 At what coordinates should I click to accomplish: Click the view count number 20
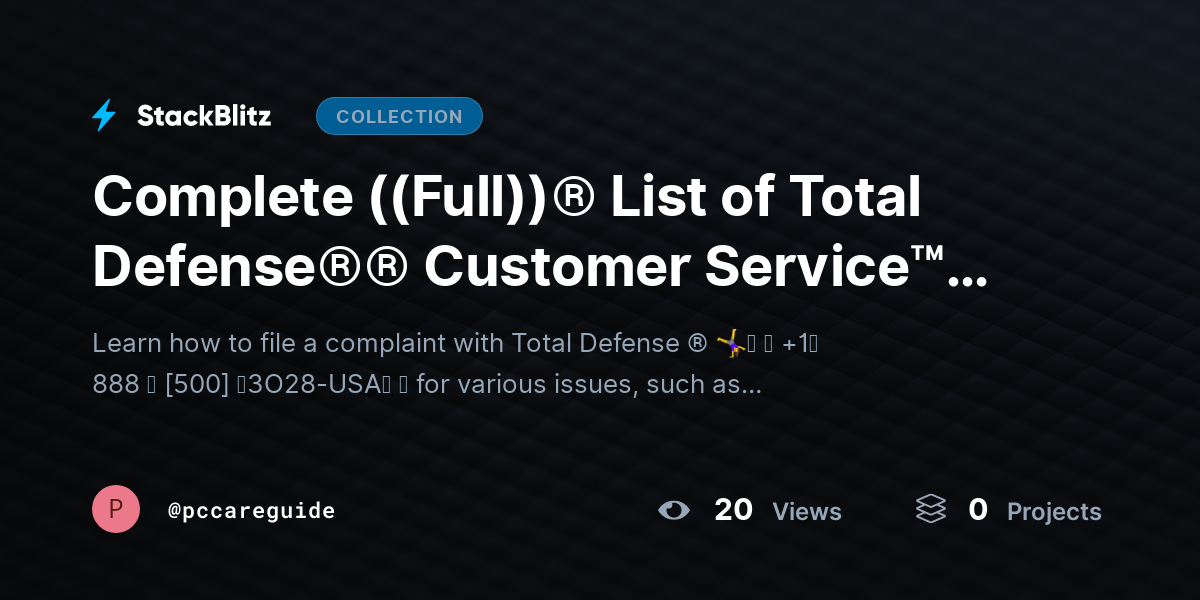coord(733,510)
